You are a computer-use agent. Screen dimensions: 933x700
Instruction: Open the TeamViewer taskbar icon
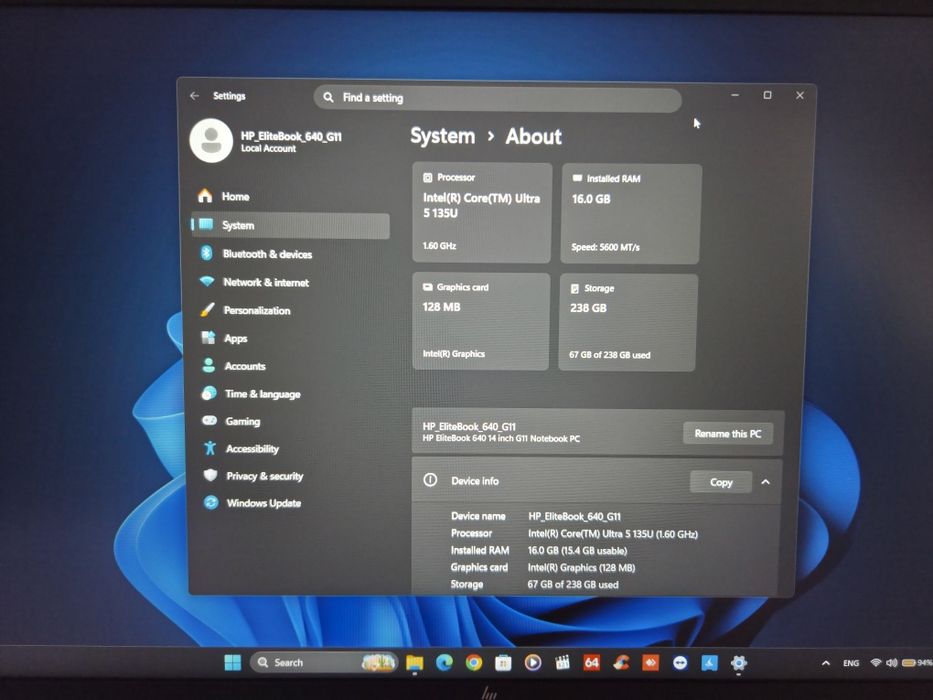[680, 662]
